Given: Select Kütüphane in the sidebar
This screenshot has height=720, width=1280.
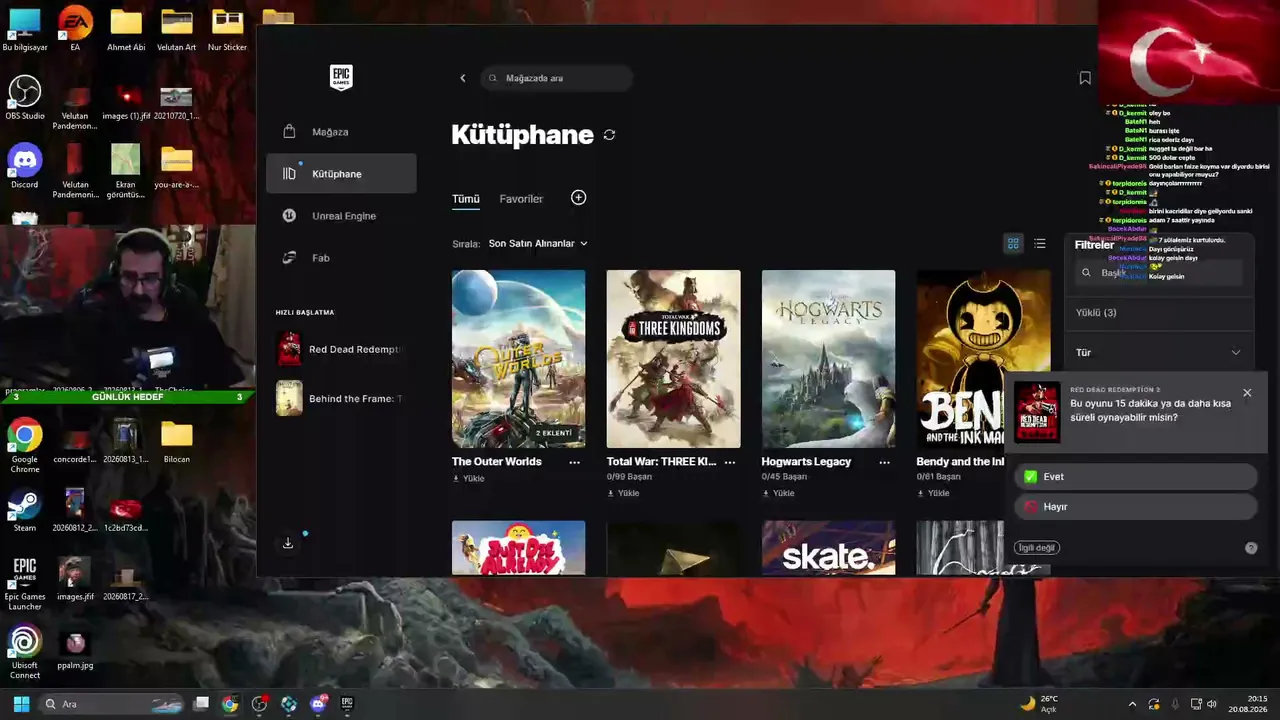Looking at the screenshot, I should click(341, 174).
